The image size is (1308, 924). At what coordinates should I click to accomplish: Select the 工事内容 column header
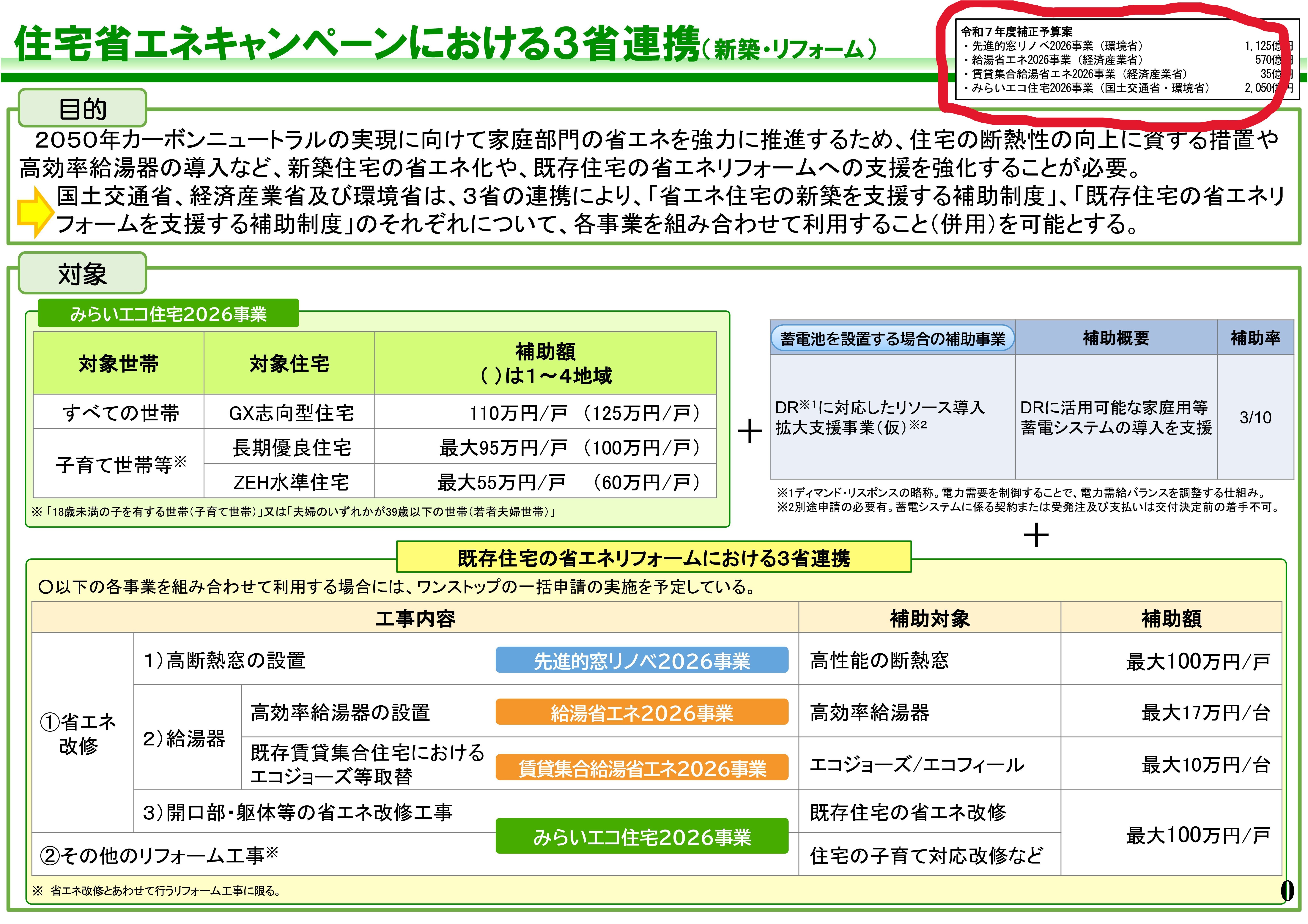[415, 617]
